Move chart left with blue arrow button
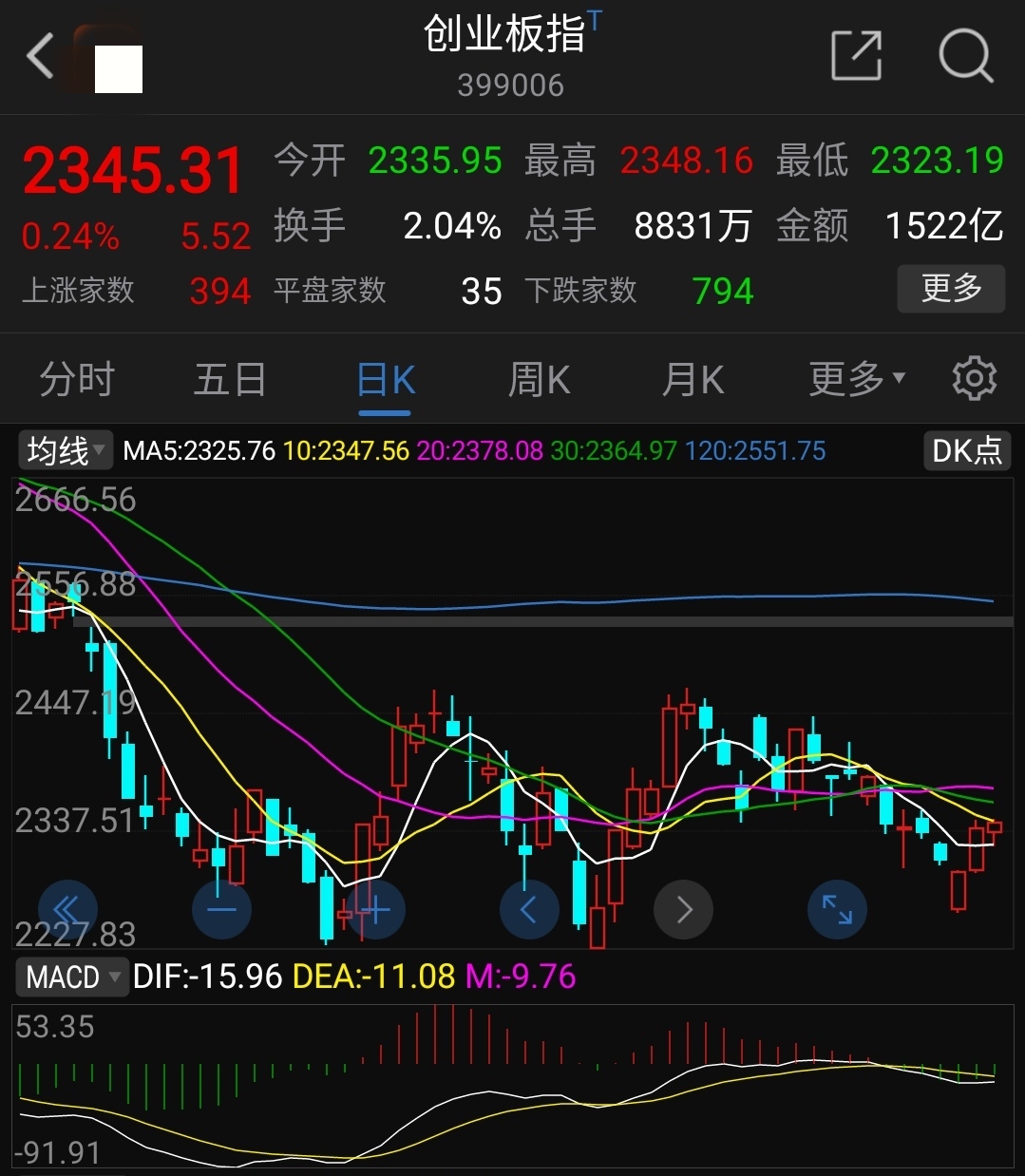1025x1176 pixels. pos(529,910)
